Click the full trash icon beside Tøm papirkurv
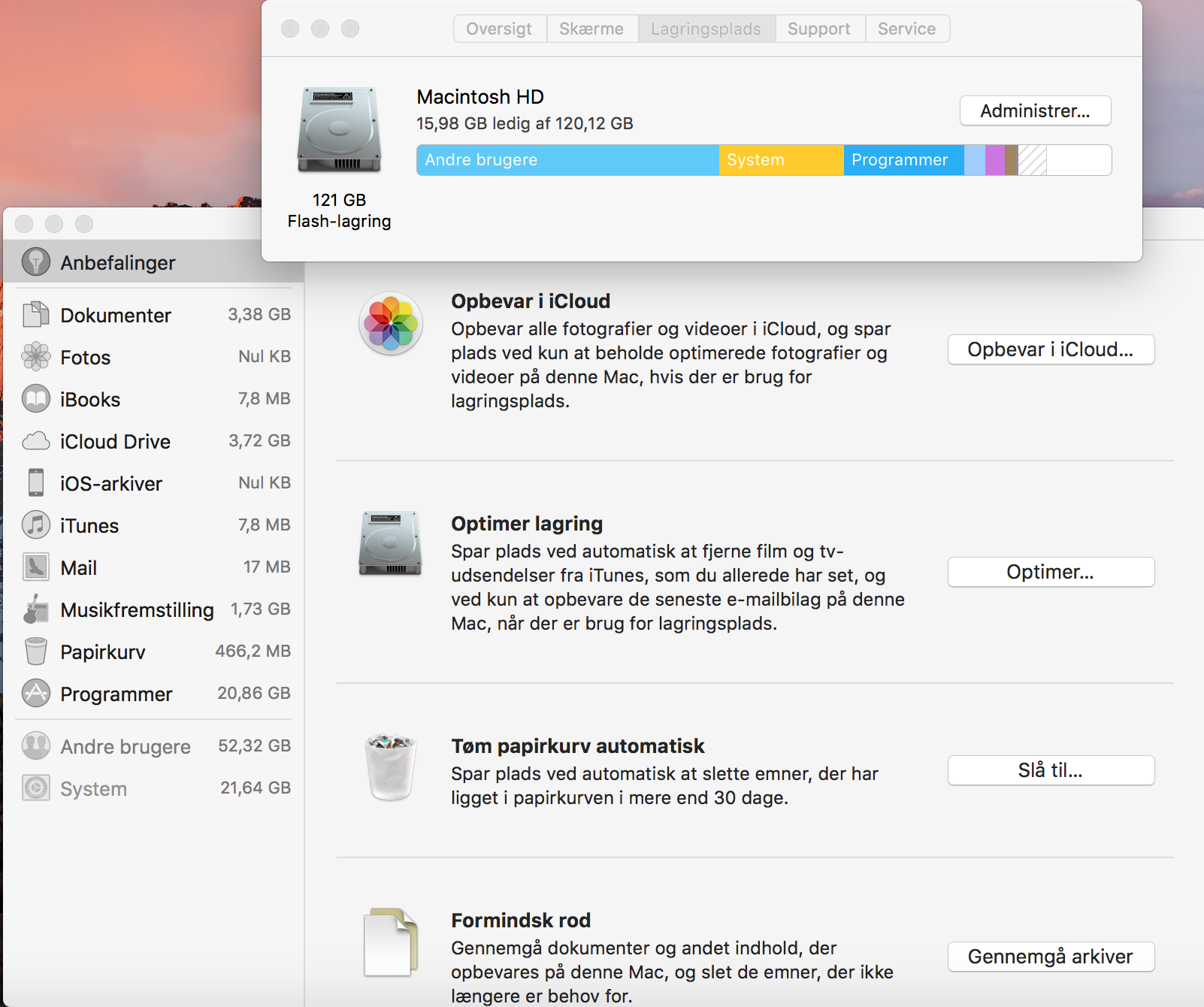 391,767
